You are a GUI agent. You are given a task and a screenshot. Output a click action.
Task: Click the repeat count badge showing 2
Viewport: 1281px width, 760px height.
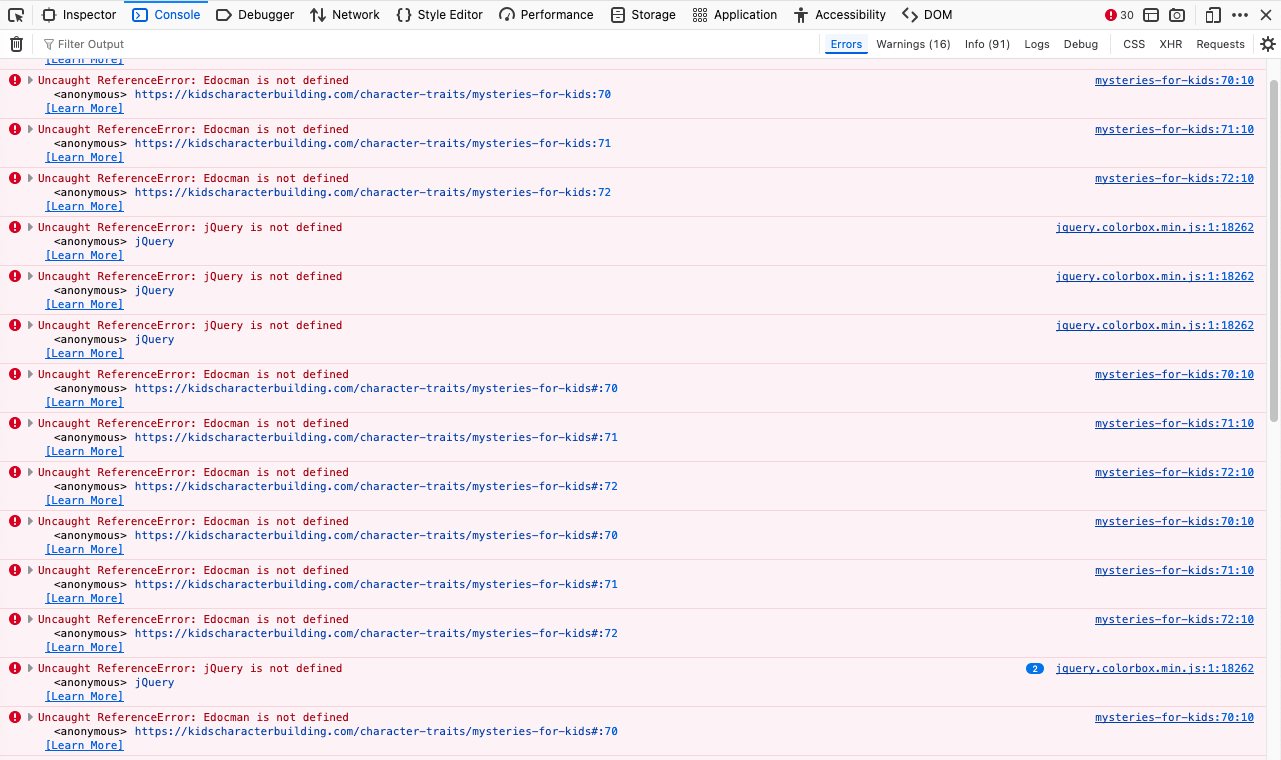tap(1035, 668)
